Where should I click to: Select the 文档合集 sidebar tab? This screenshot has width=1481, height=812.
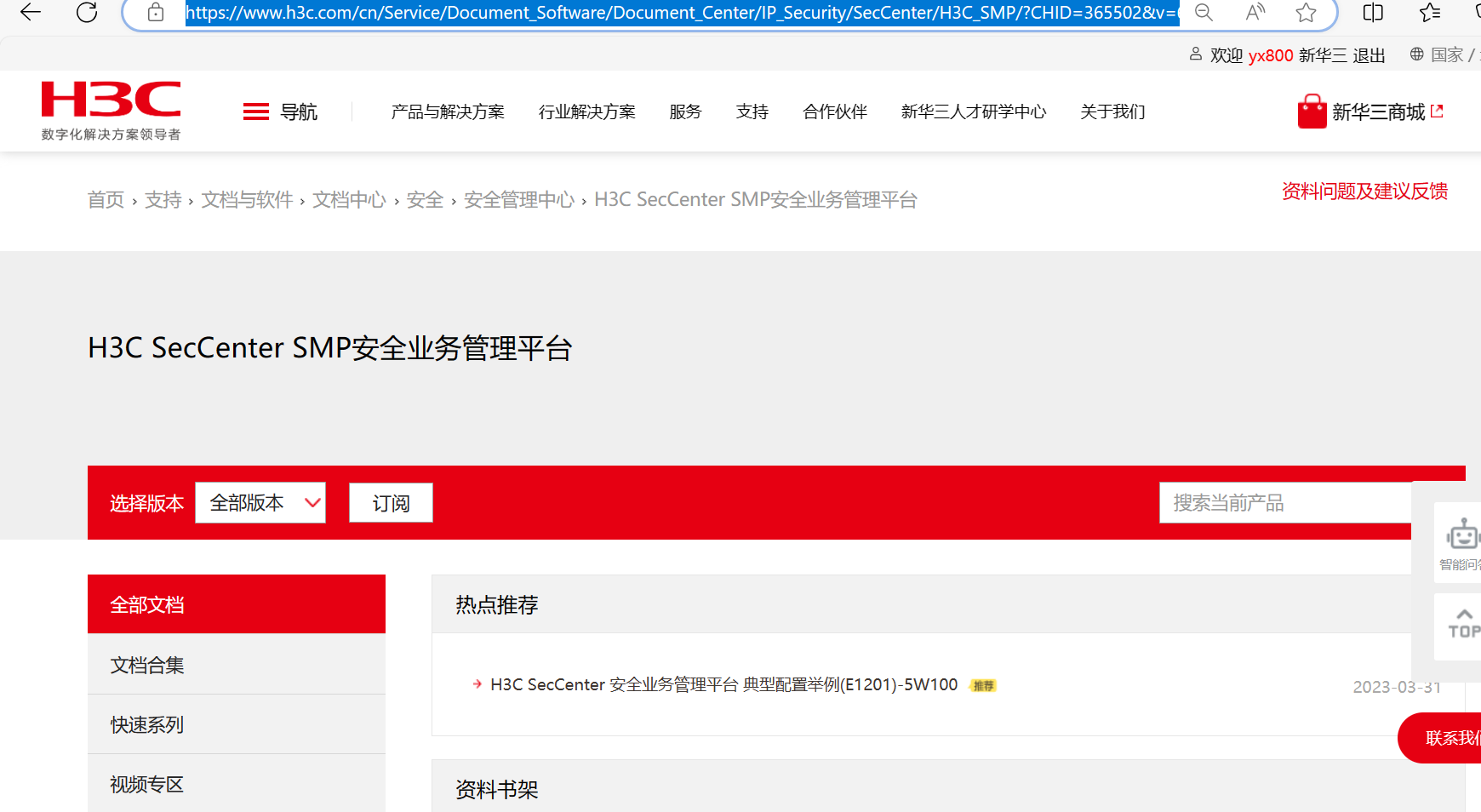point(237,665)
